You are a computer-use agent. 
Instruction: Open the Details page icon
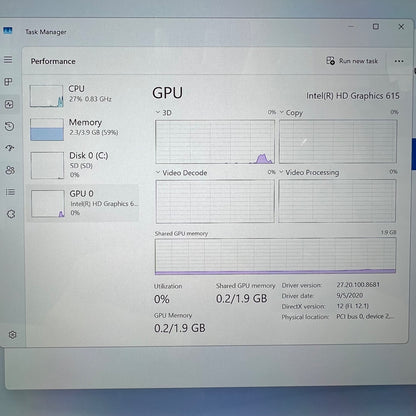click(x=10, y=192)
